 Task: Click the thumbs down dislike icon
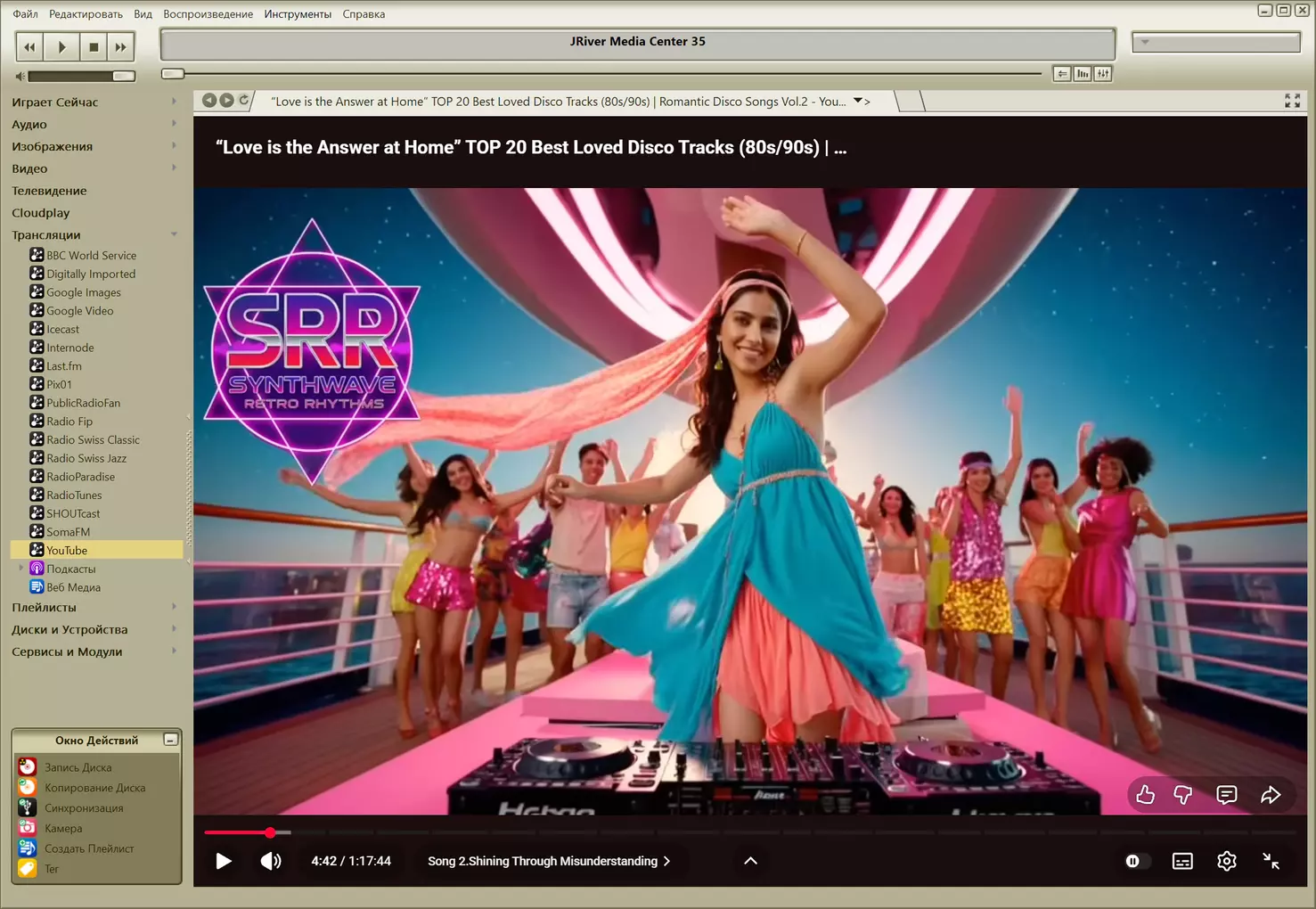[1183, 795]
